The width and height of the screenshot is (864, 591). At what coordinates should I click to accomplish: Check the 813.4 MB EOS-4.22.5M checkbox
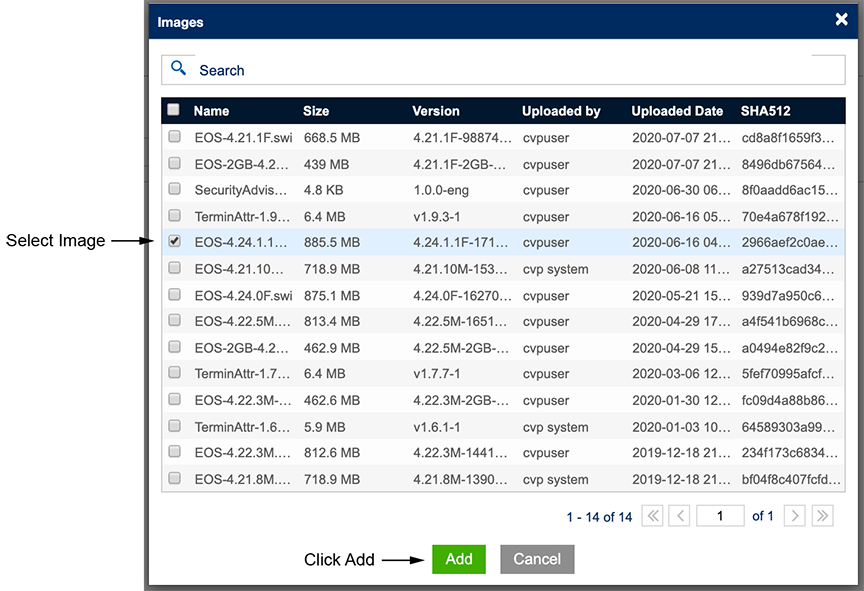175,320
